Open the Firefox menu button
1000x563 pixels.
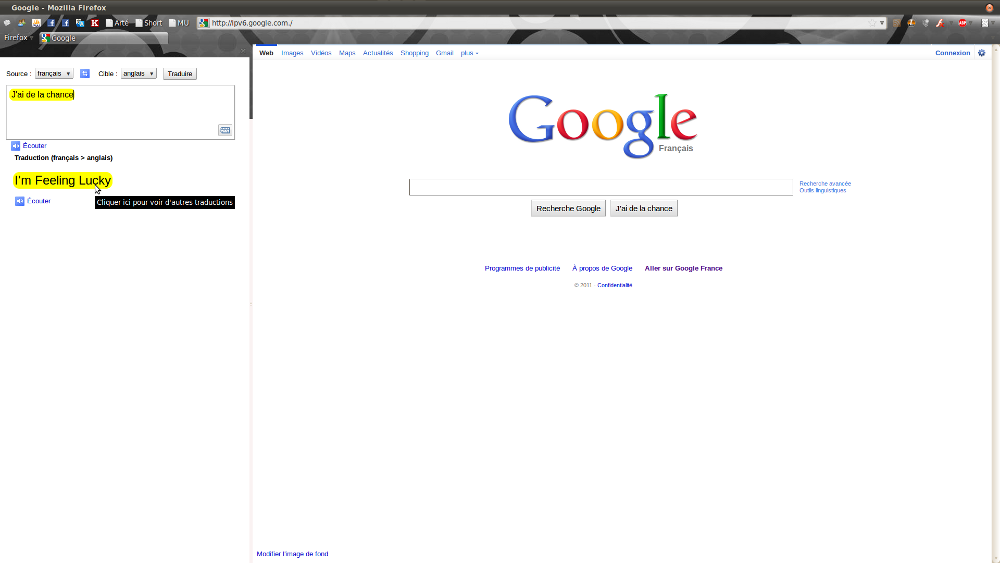click(x=18, y=38)
